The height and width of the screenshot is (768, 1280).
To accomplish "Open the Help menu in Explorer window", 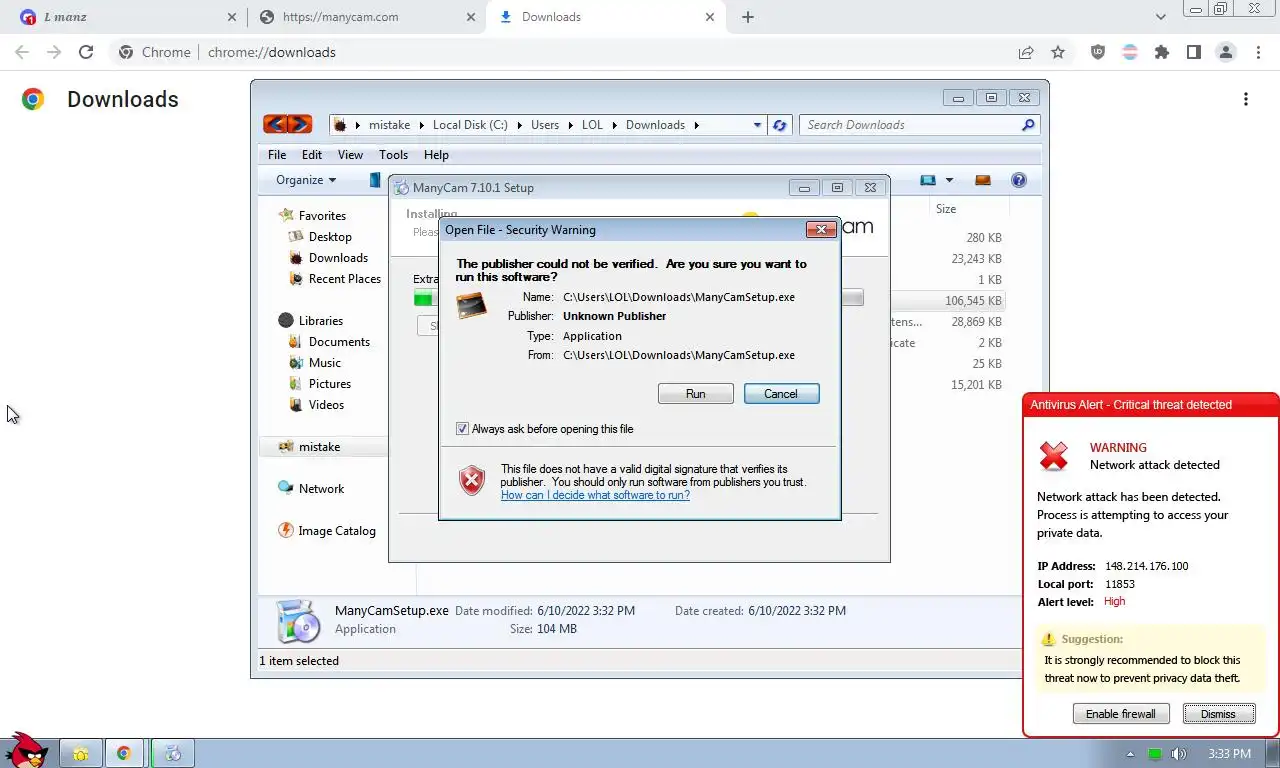I will 436,155.
